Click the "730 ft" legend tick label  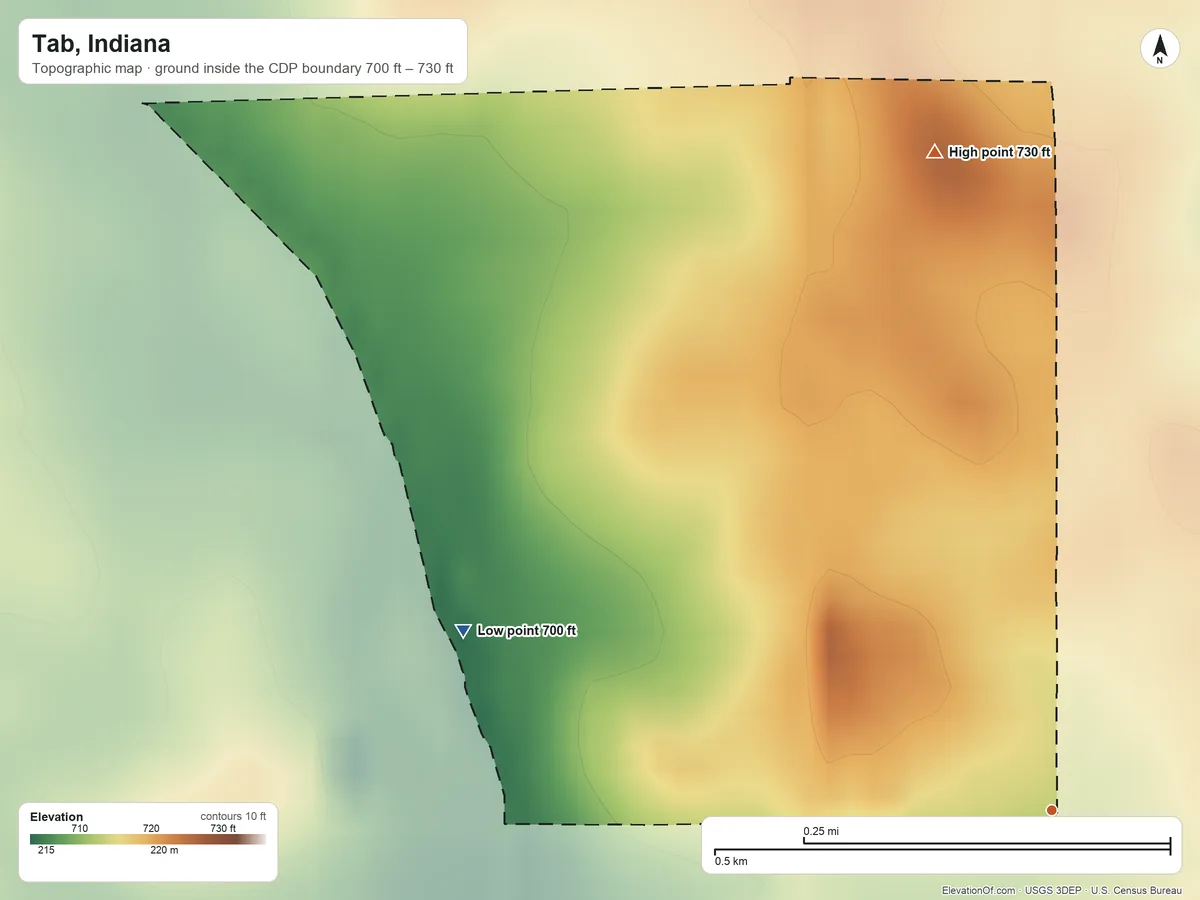click(x=223, y=828)
